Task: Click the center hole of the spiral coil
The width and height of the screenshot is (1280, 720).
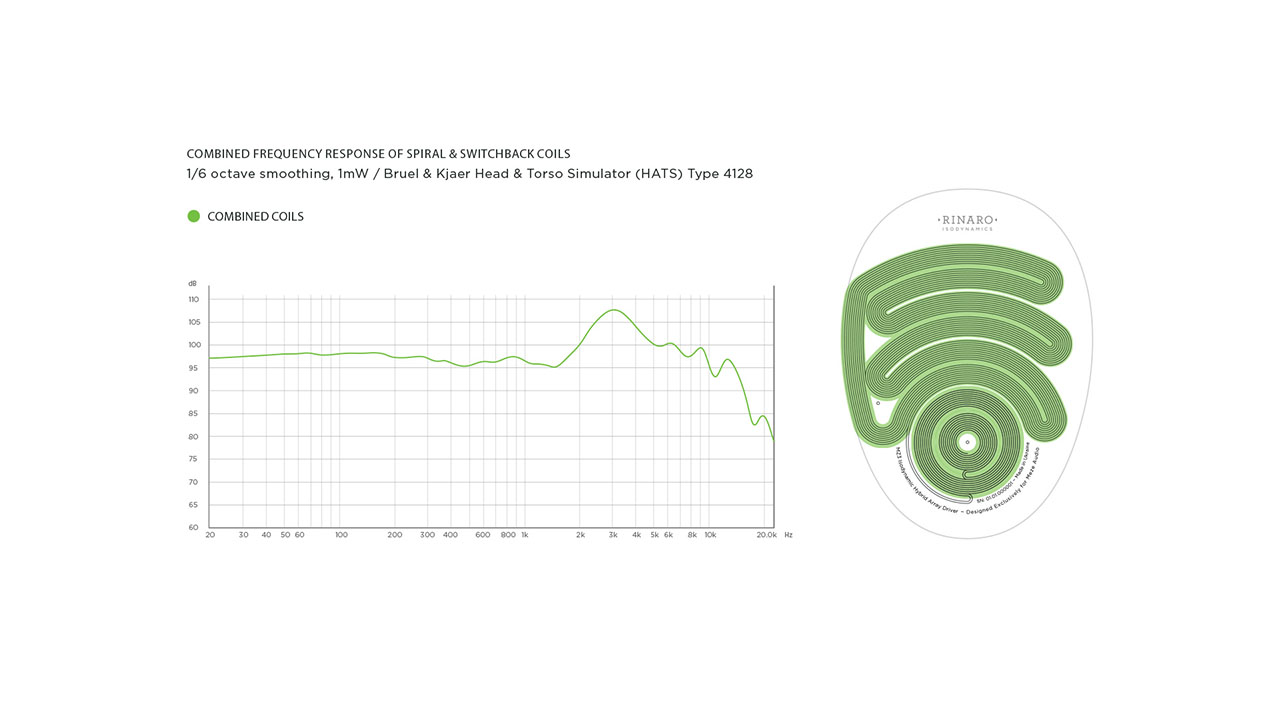Action: click(x=967, y=442)
